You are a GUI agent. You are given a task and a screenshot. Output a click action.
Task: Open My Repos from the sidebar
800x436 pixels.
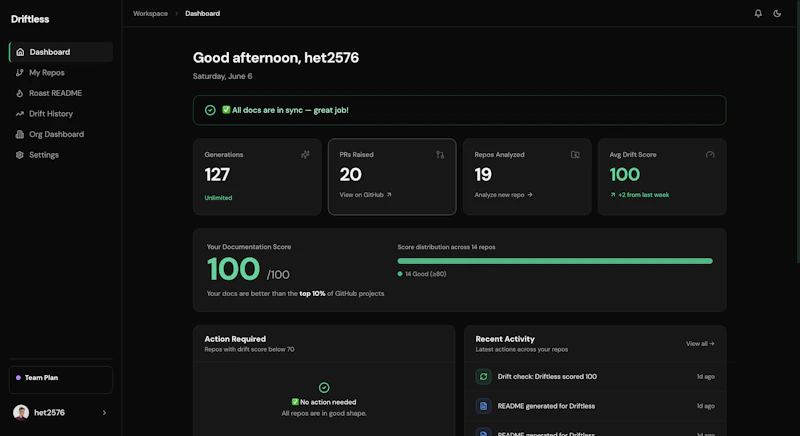coord(61,72)
